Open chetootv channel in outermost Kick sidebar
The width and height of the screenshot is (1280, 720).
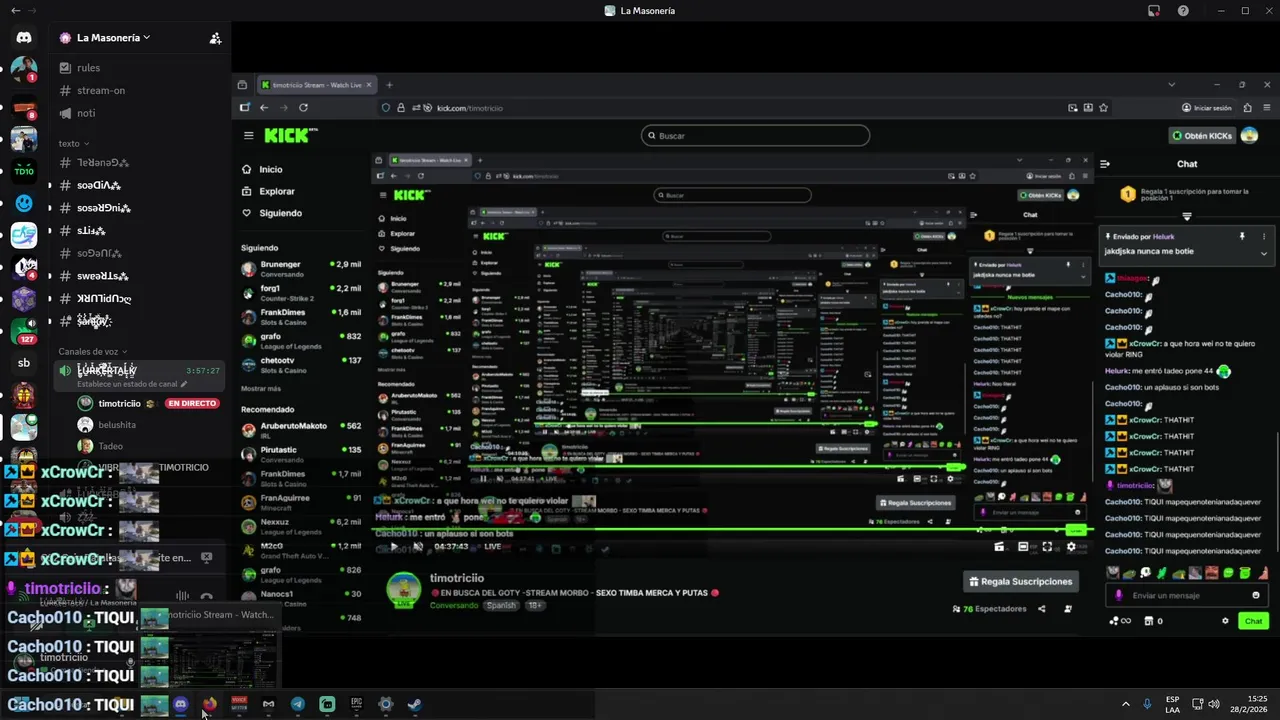point(301,365)
